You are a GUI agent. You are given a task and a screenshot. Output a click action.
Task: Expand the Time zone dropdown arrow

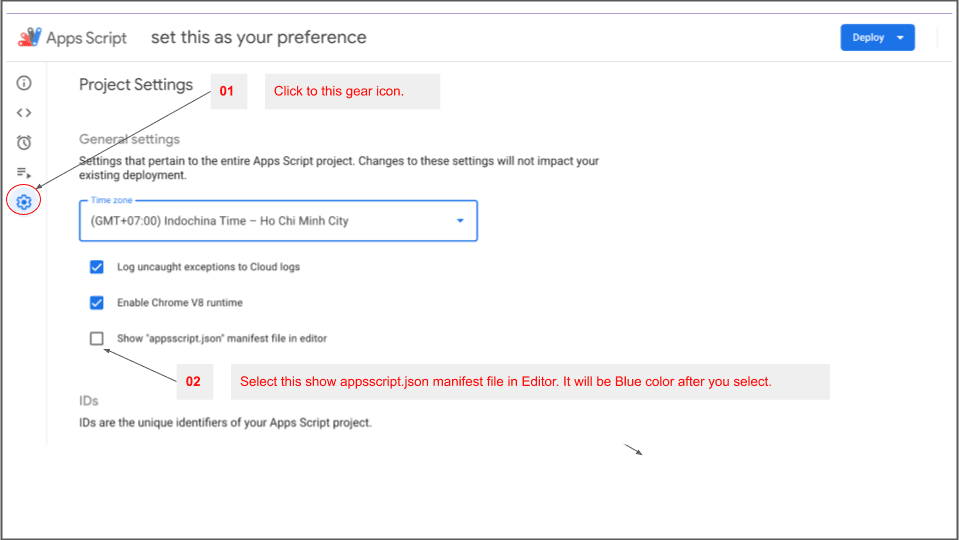pos(460,221)
